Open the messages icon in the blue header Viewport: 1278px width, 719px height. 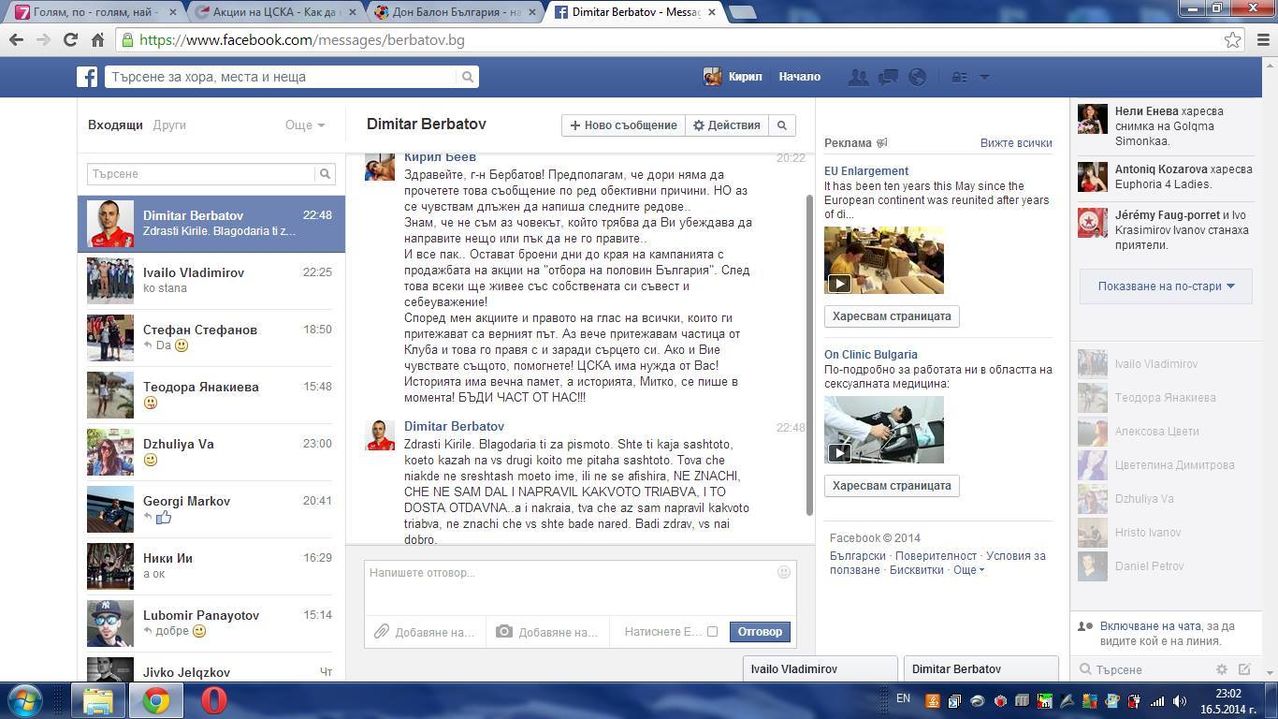[888, 77]
